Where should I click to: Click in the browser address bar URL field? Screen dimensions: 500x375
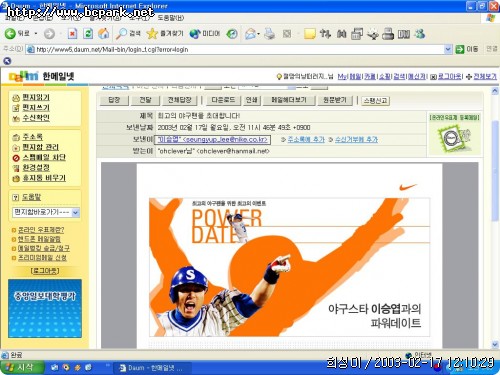pyautogui.click(x=235, y=49)
